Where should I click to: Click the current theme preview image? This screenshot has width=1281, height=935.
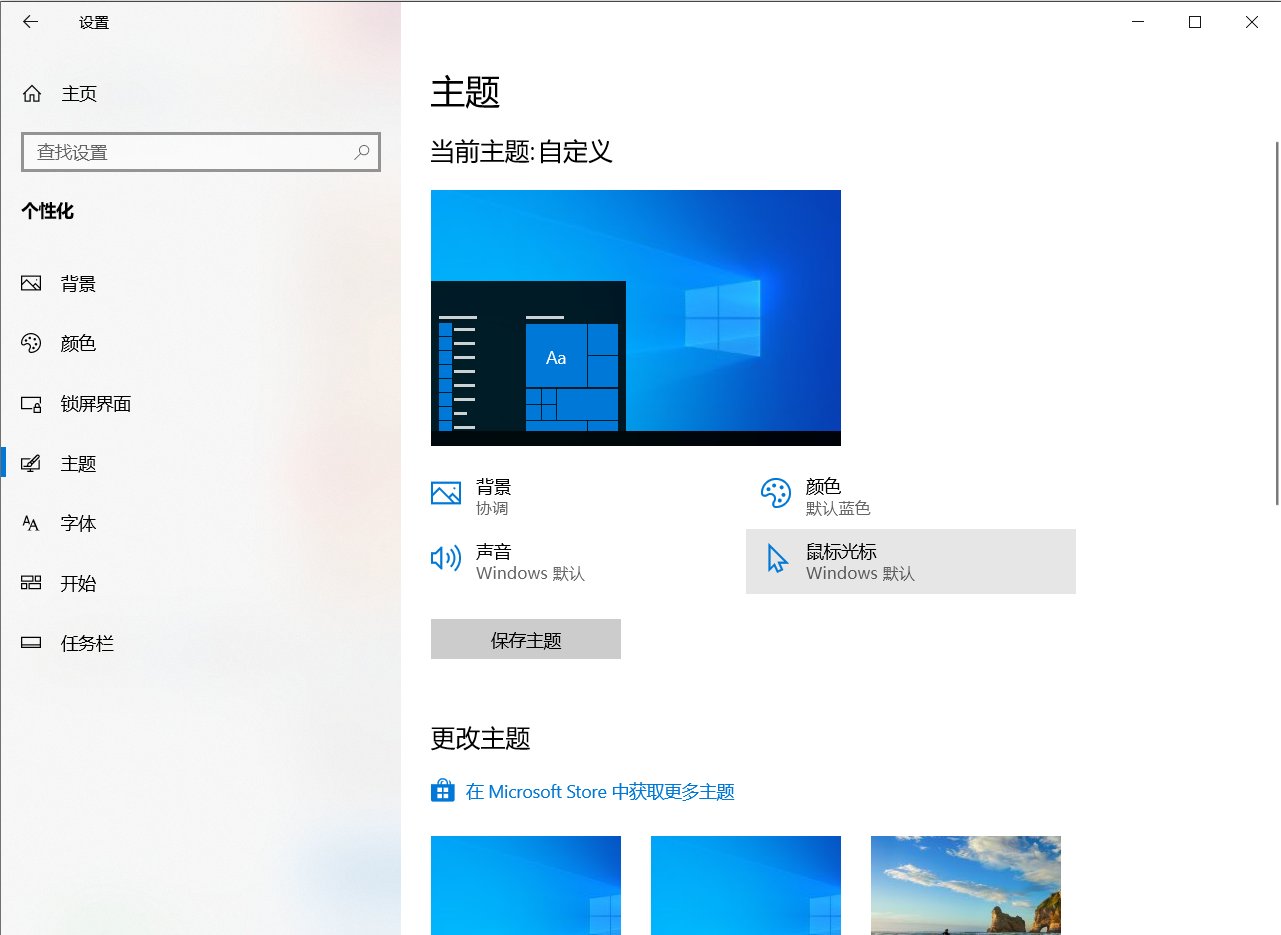[x=635, y=317]
